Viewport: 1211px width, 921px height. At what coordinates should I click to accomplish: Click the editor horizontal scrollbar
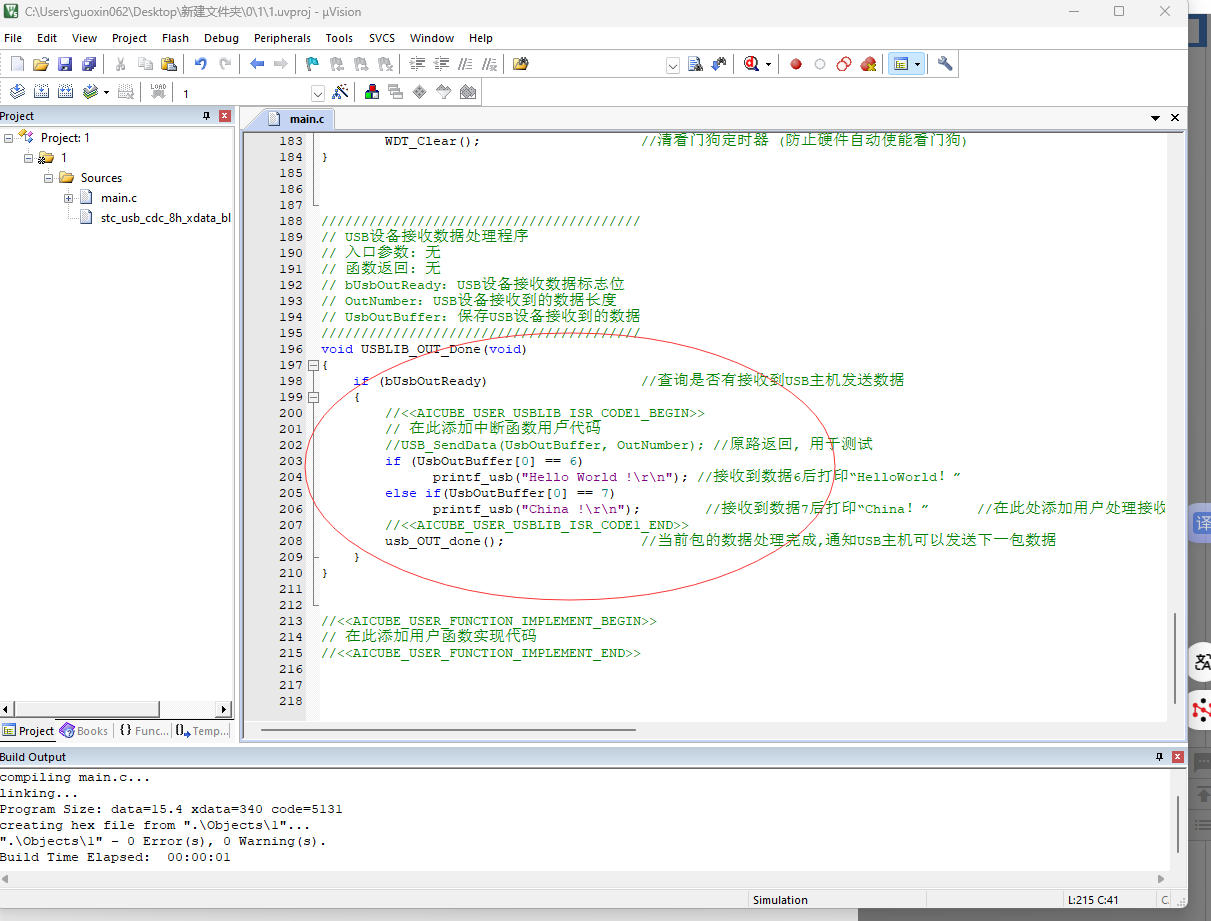(x=448, y=729)
